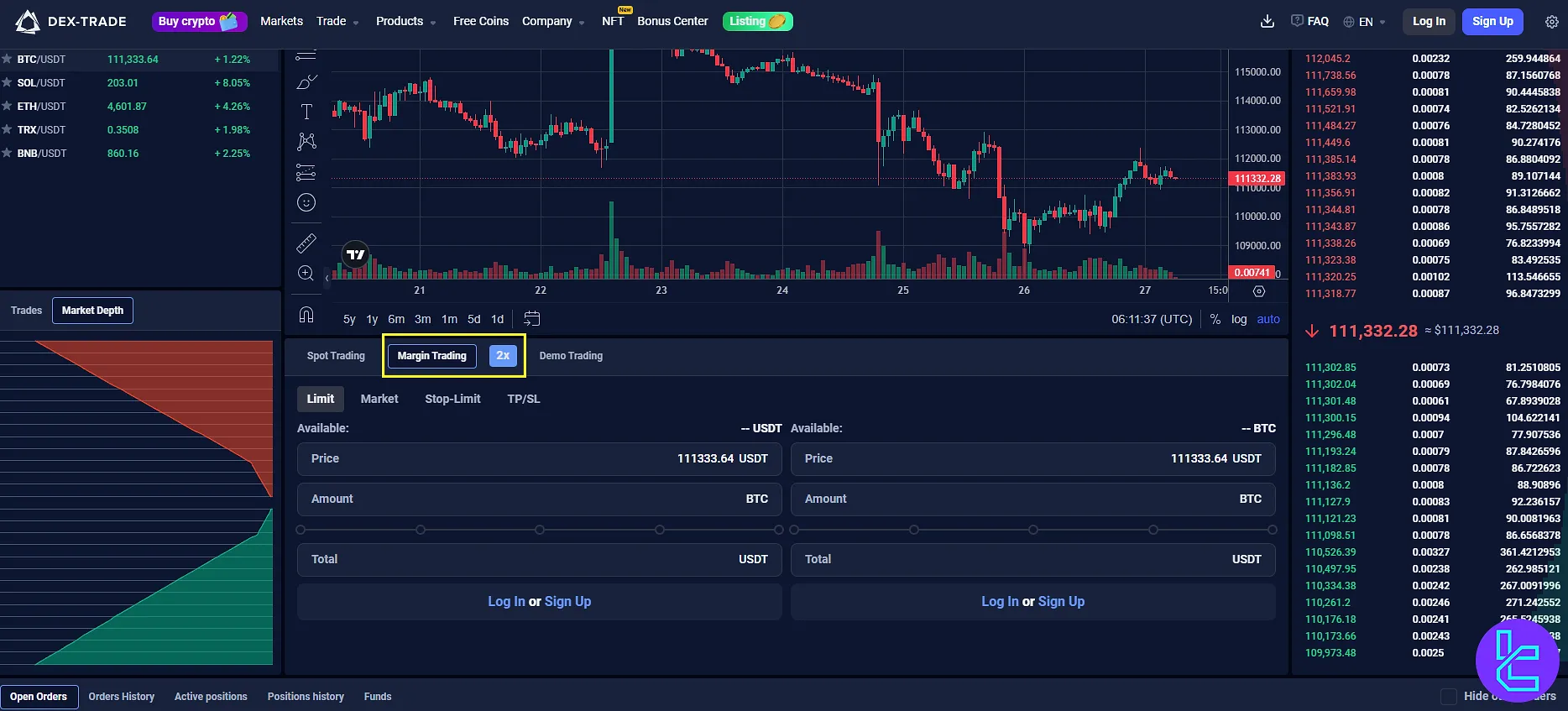
Task: Open chart axis settings gear
Action: (1259, 290)
